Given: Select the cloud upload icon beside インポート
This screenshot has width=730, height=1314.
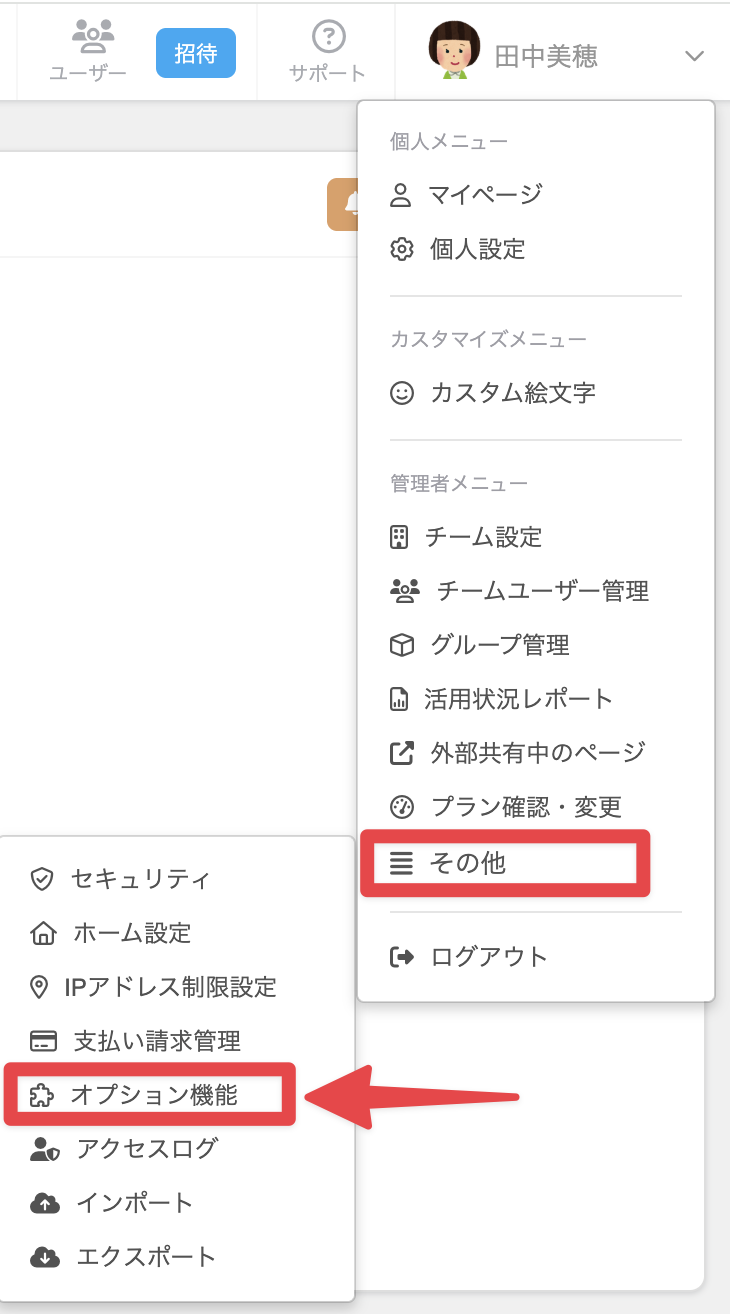Looking at the screenshot, I should pyautogui.click(x=43, y=1203).
